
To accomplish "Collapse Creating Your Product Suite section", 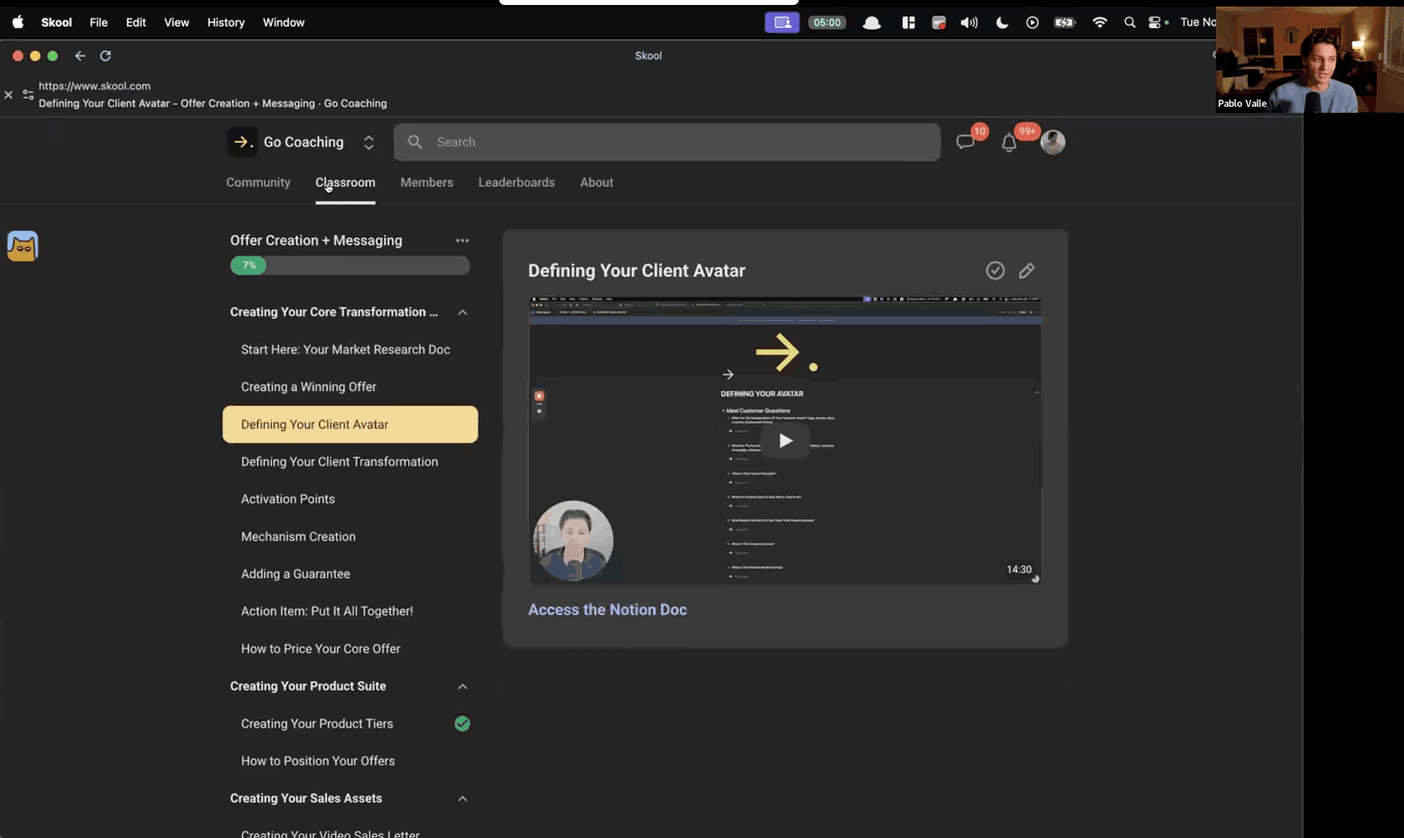I will pos(462,686).
